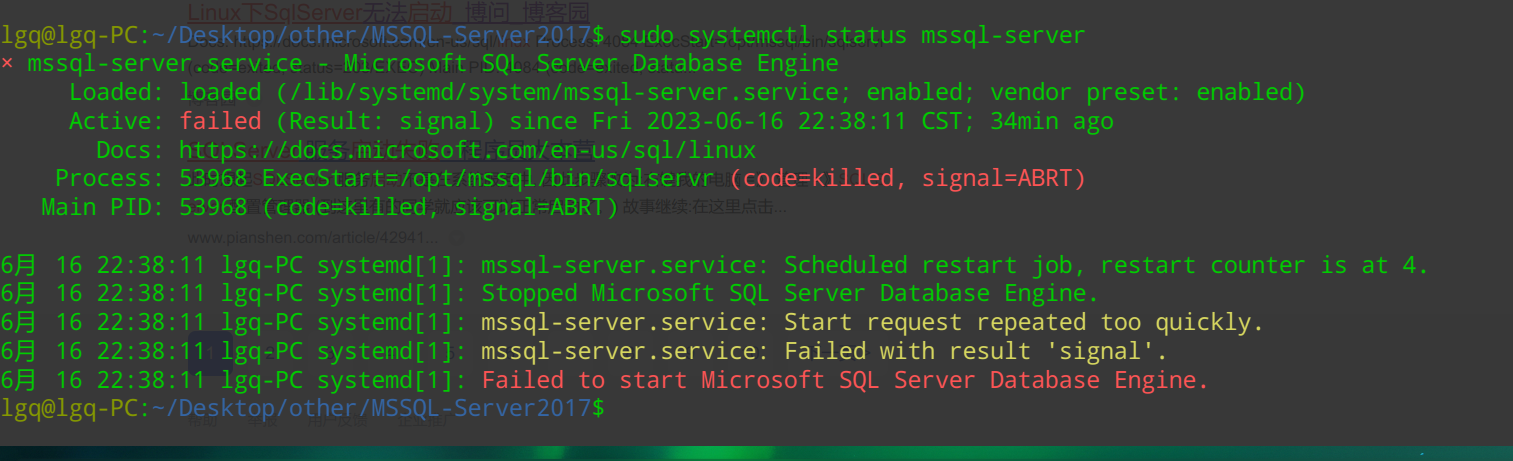
Task: Click red 'Failed to start Microsoft SQL Server' line
Action: [x=845, y=380]
